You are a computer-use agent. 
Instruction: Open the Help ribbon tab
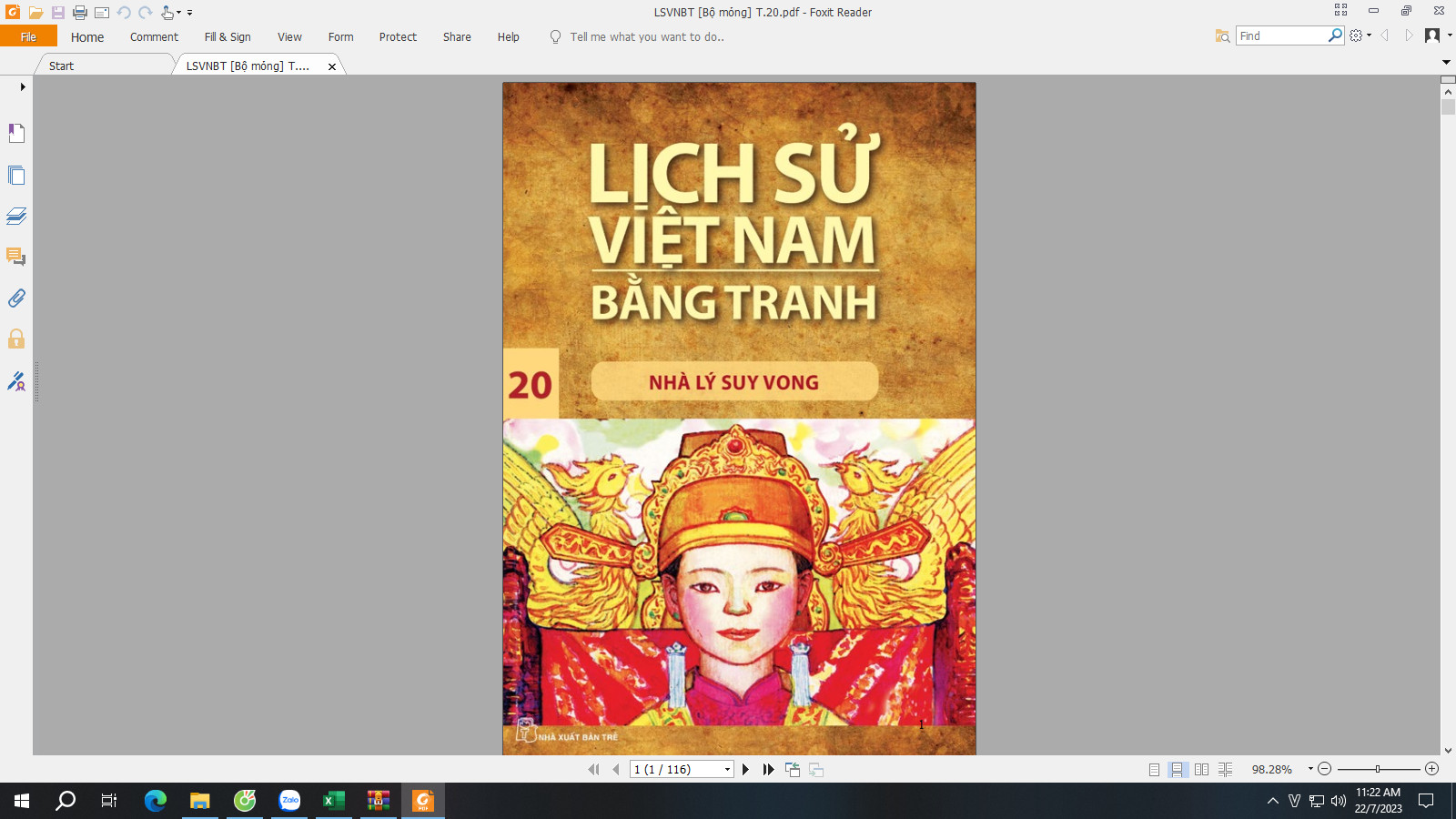click(508, 37)
